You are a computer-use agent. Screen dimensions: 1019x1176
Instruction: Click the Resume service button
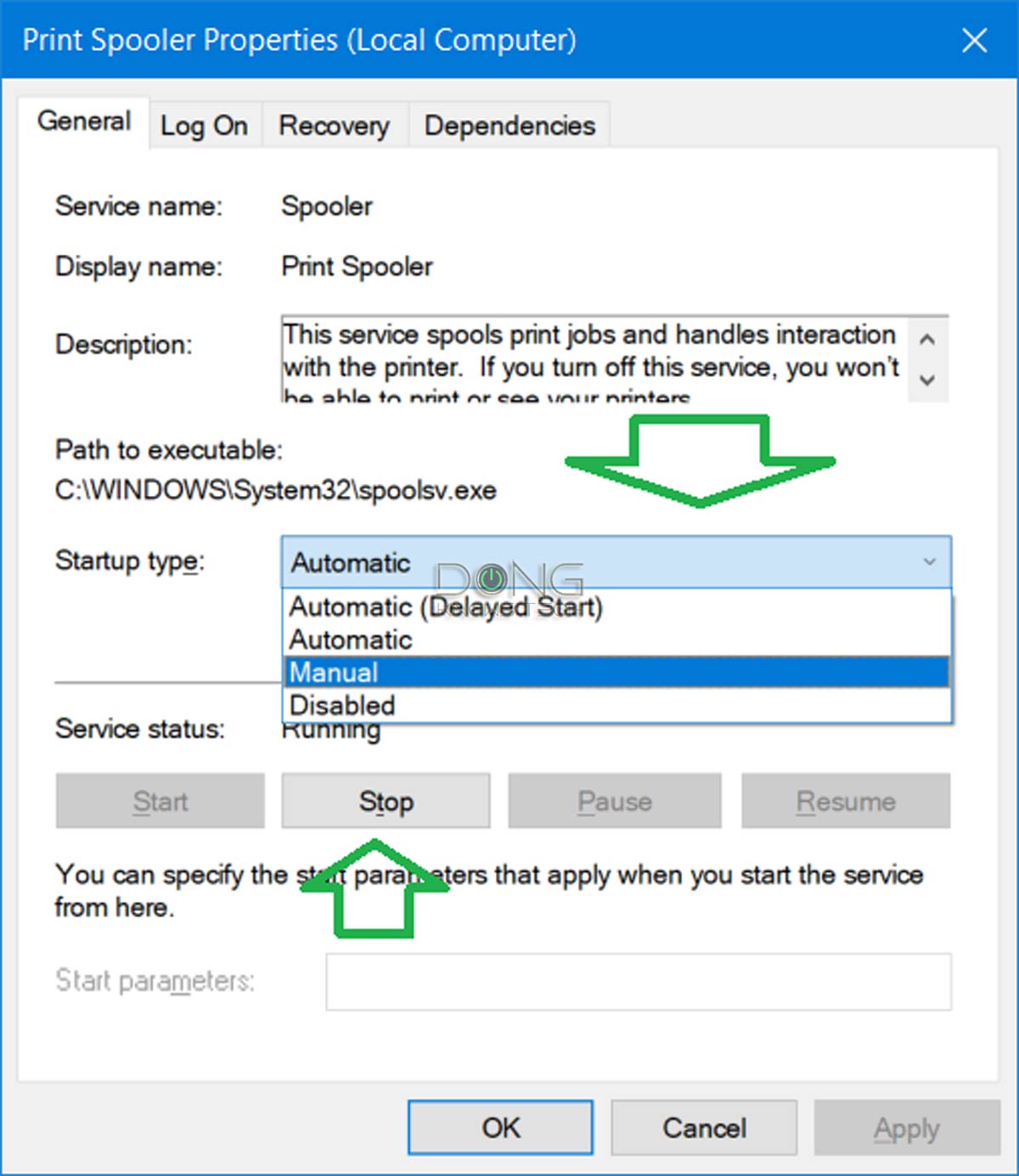846,801
